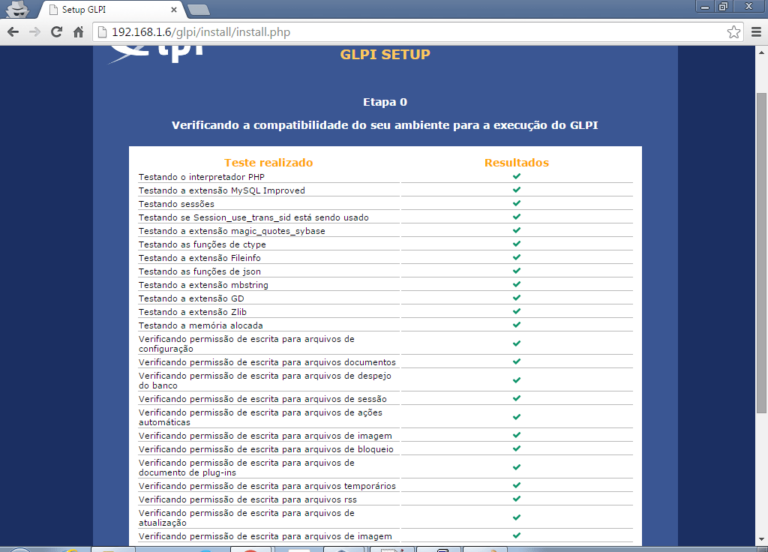Screen dimensions: 768x552
Task: Click the green check for 'arquivos documentos'
Action: click(517, 361)
